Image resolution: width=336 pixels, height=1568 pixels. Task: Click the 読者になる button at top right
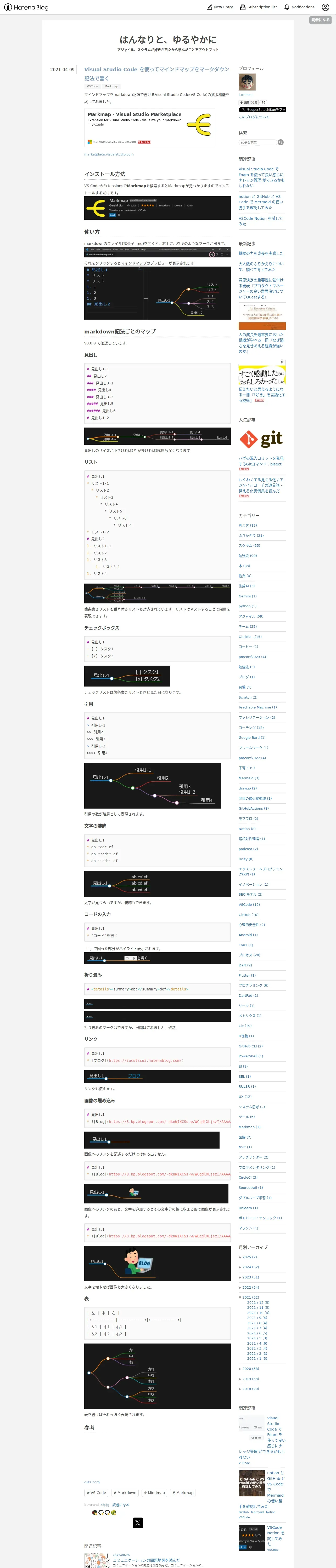tap(320, 20)
